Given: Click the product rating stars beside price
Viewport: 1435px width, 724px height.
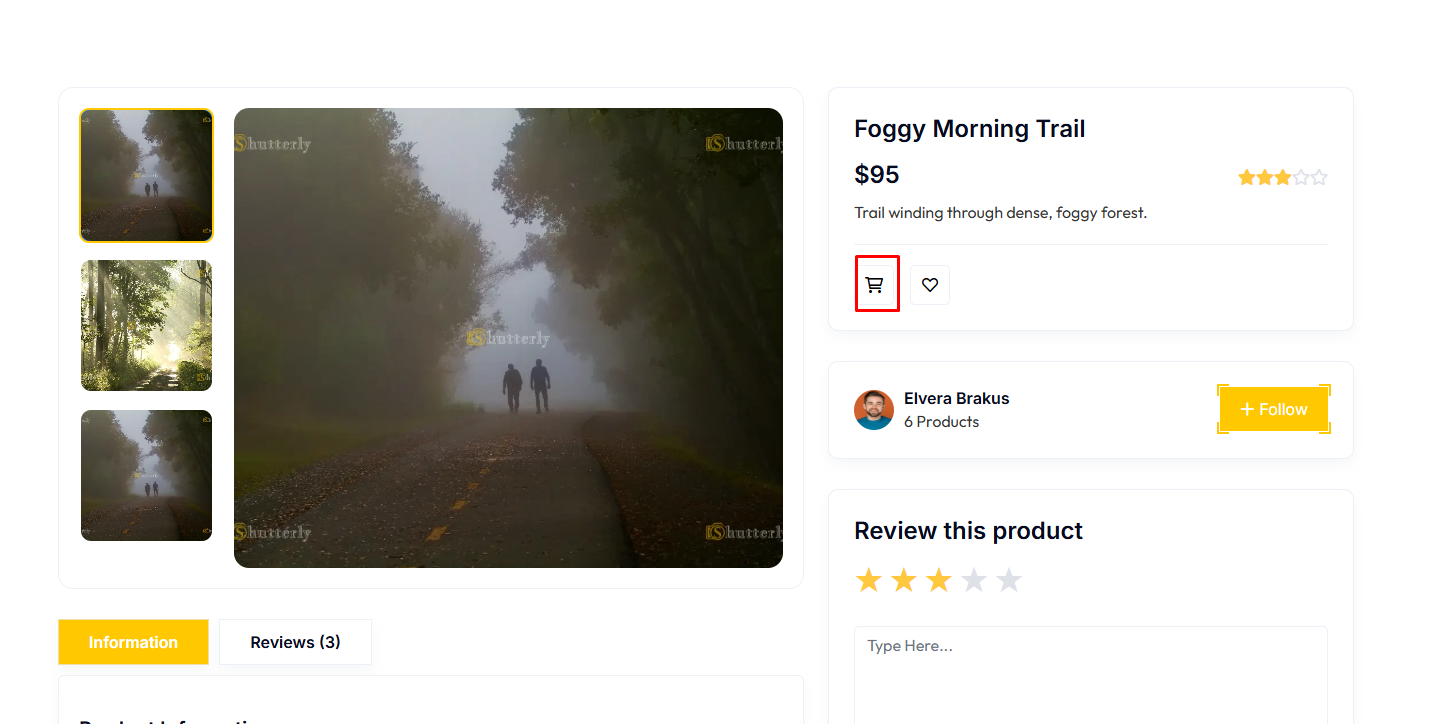Looking at the screenshot, I should pyautogui.click(x=1283, y=178).
